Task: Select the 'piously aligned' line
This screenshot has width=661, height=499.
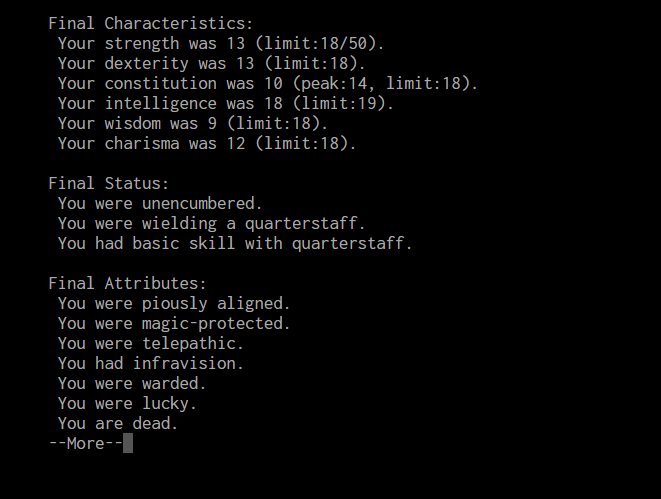Action: [174, 303]
